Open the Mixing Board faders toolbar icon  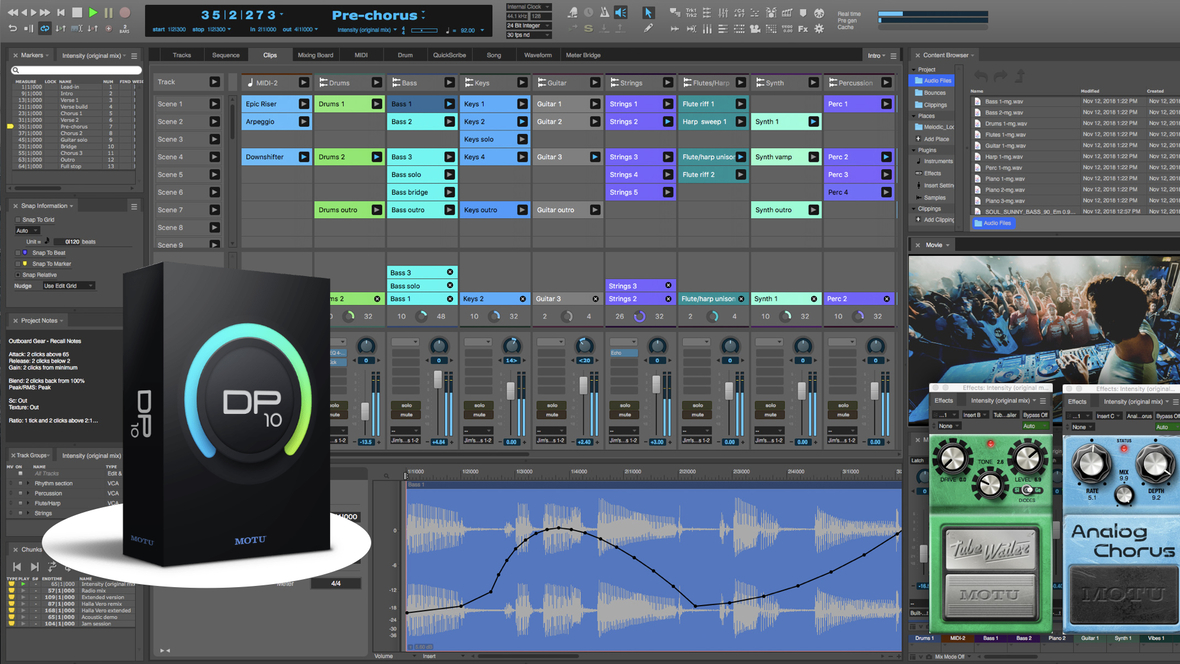click(x=723, y=13)
